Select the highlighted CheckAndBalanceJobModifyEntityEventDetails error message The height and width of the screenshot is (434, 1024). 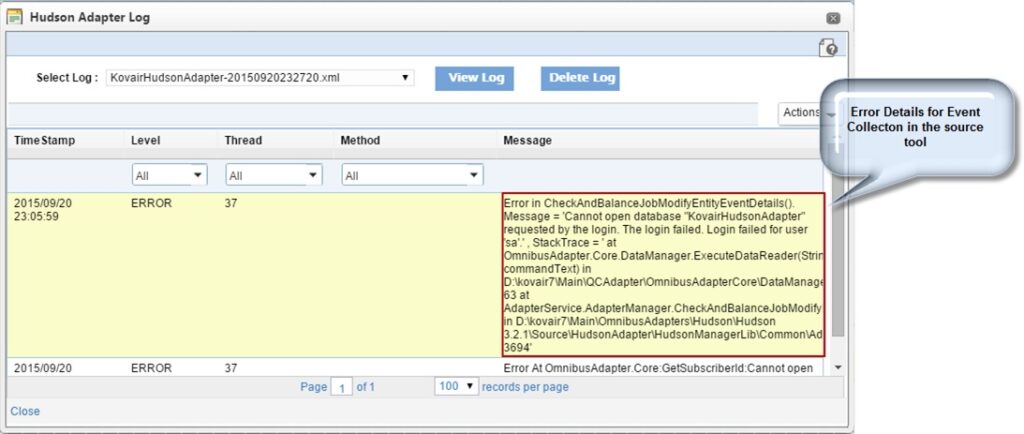(x=663, y=275)
